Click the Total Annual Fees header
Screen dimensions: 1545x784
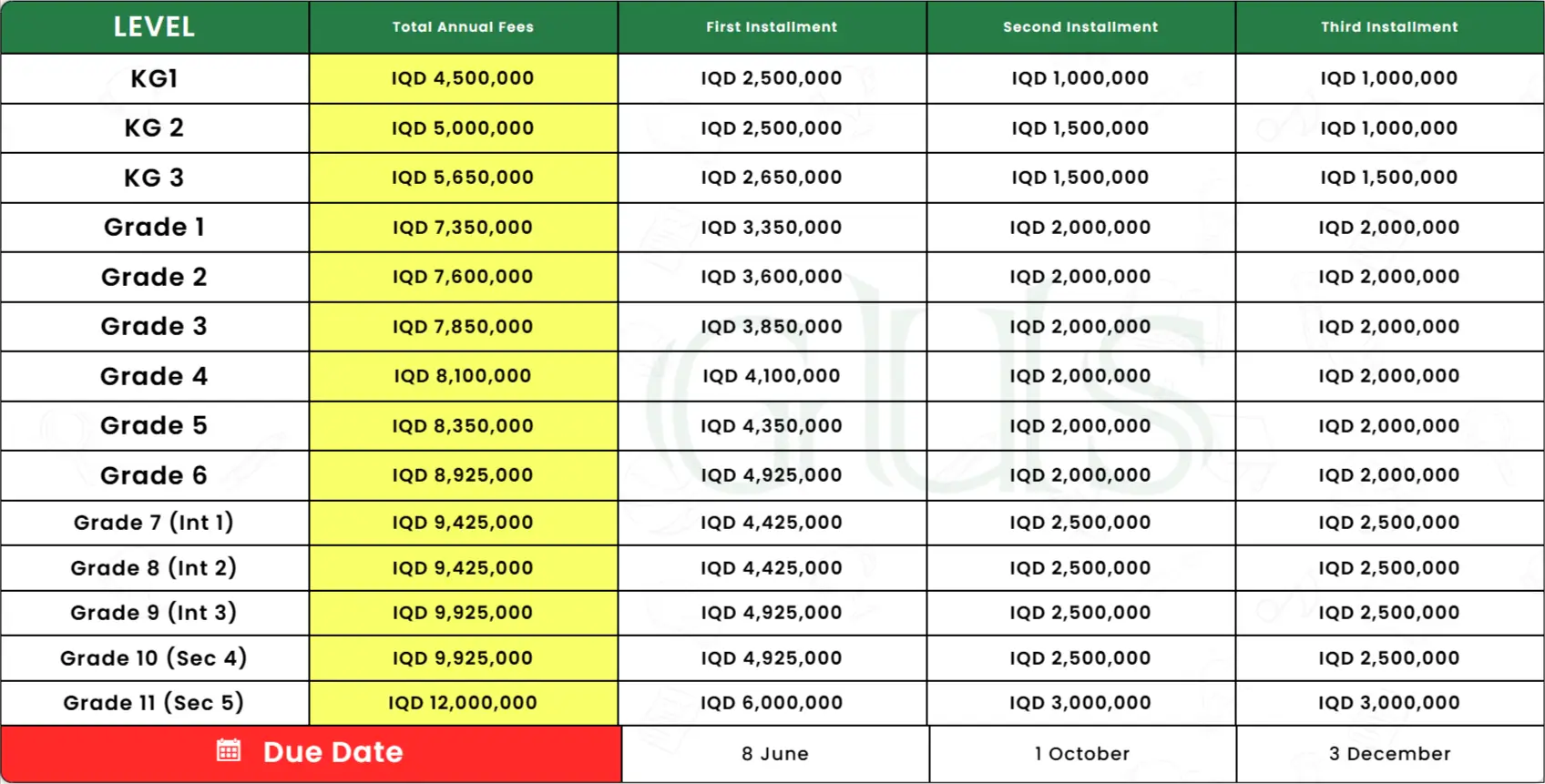point(463,27)
